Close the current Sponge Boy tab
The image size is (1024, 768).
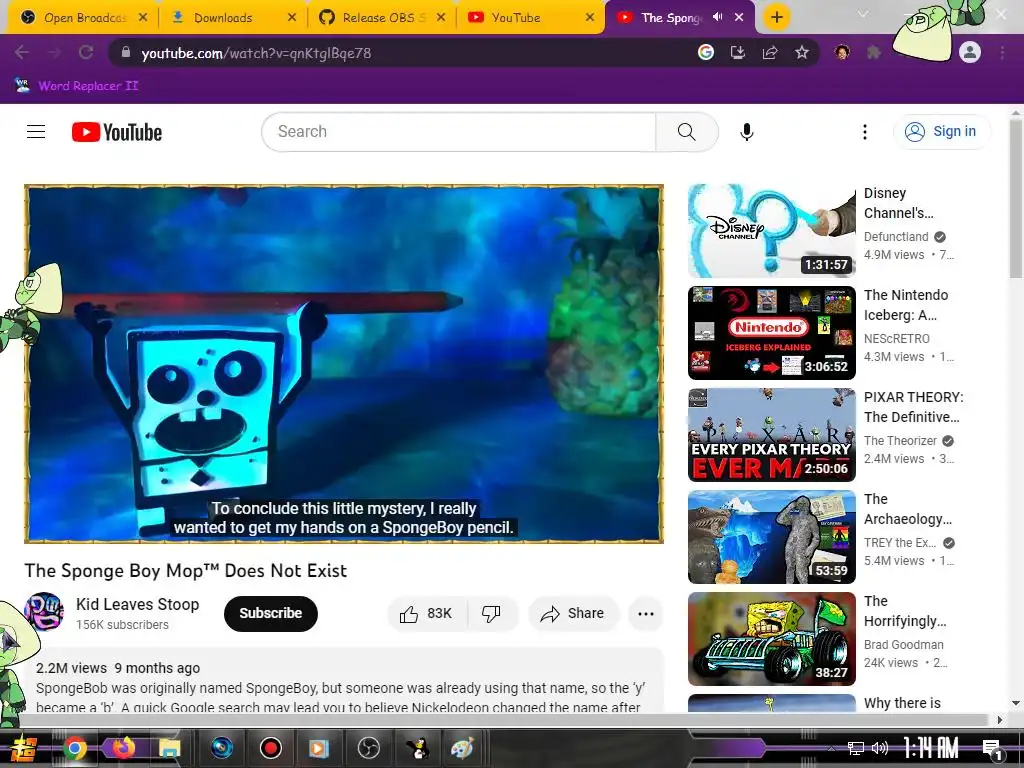point(739,17)
